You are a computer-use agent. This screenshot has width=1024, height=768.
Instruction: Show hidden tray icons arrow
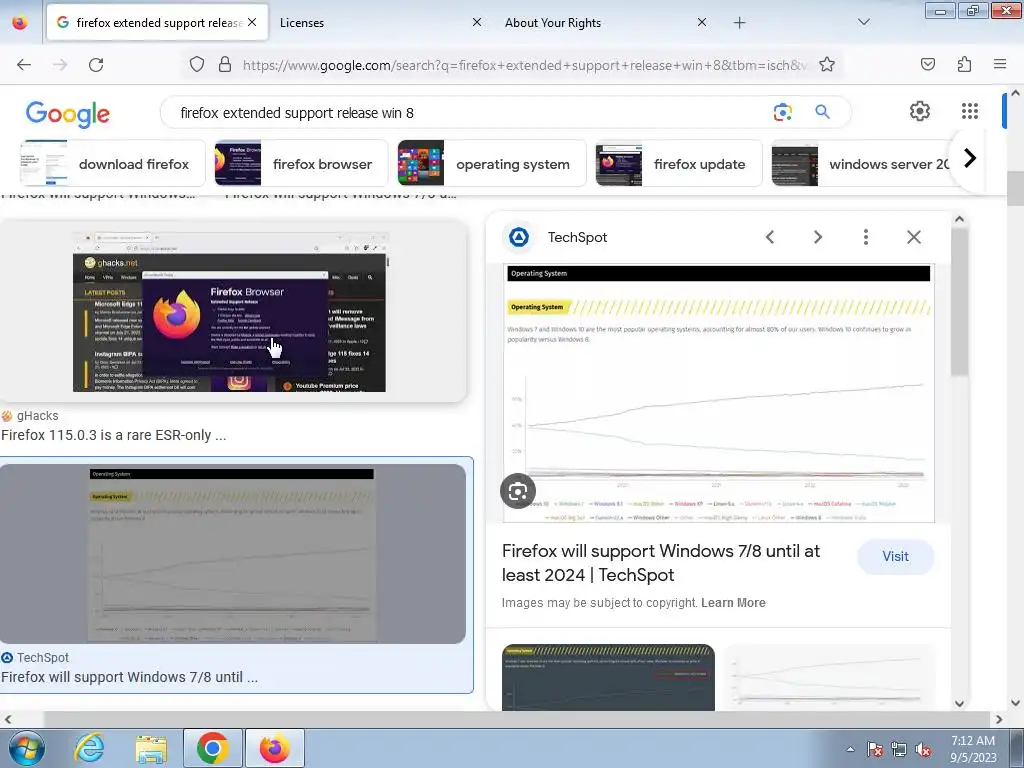[850, 750]
